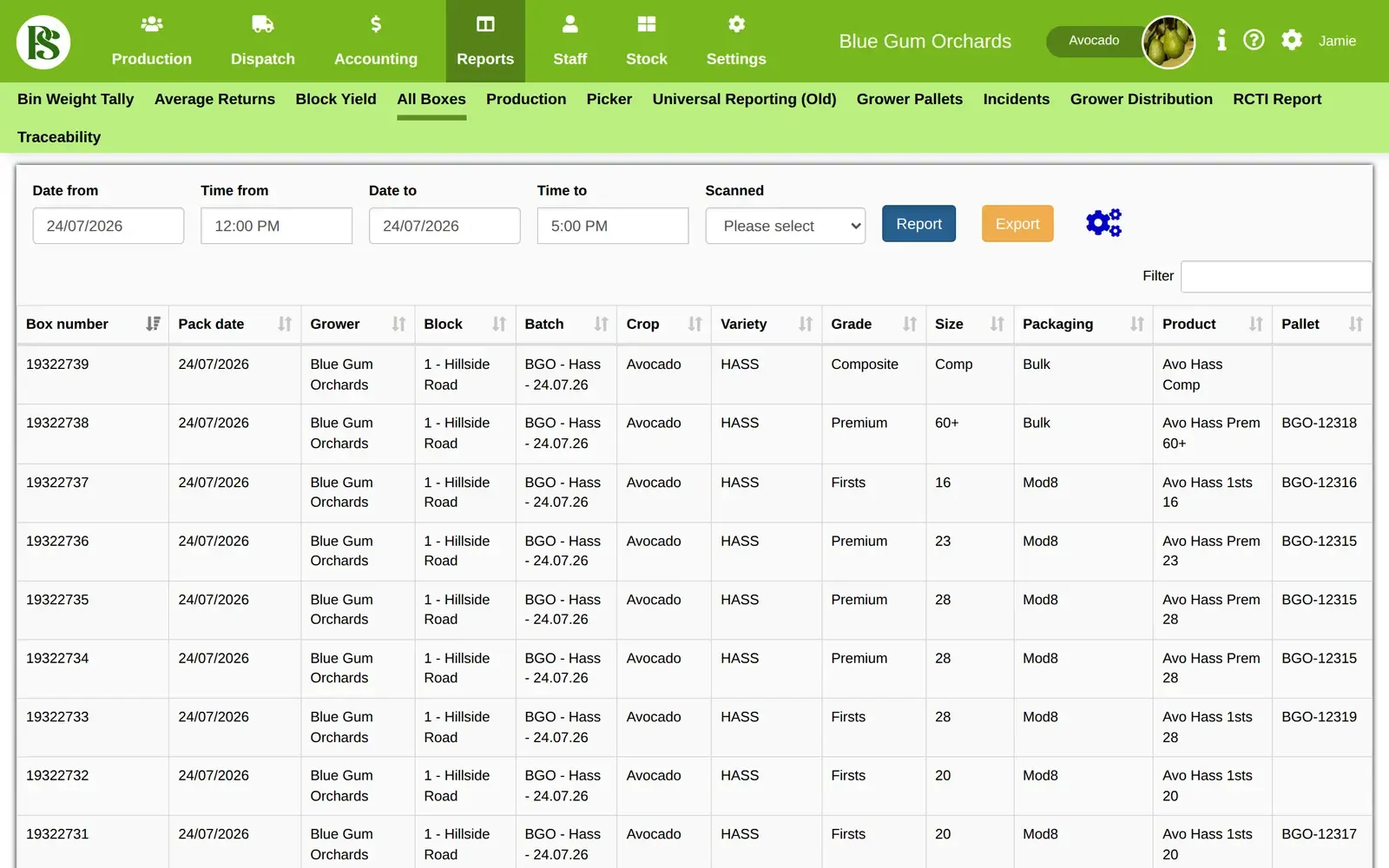Click pallet BGO-12316 cell
Image resolution: width=1389 pixels, height=868 pixels.
(x=1322, y=492)
